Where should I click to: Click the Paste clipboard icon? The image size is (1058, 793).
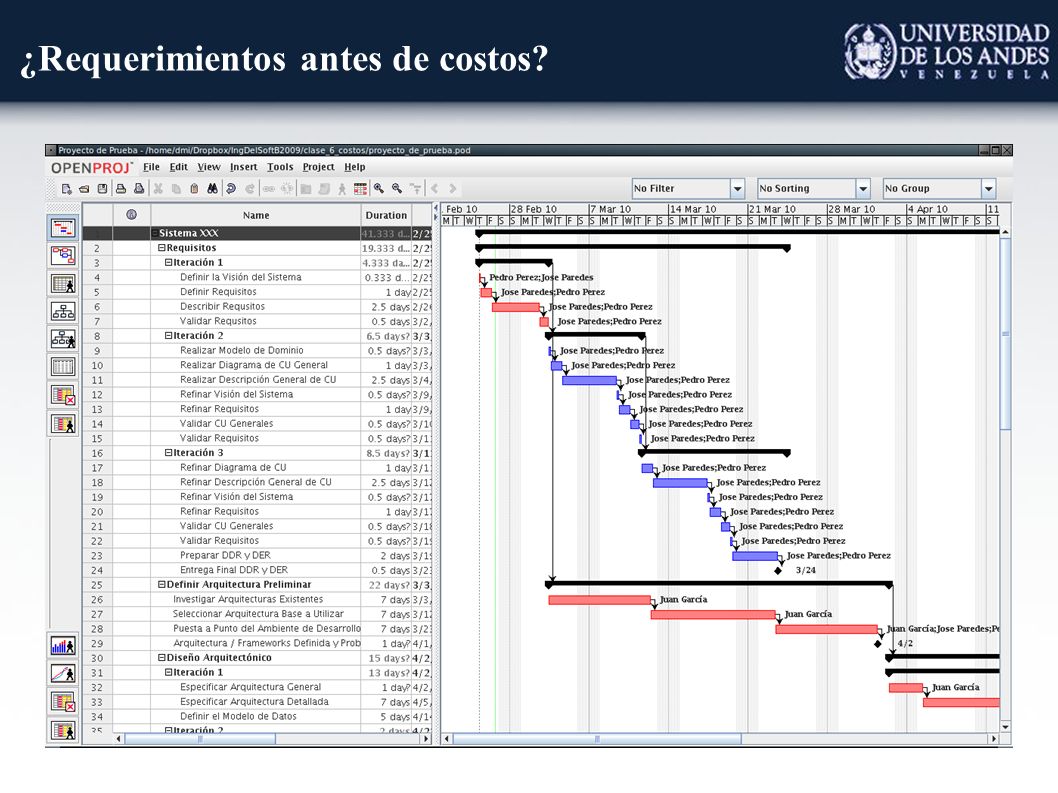(x=194, y=189)
